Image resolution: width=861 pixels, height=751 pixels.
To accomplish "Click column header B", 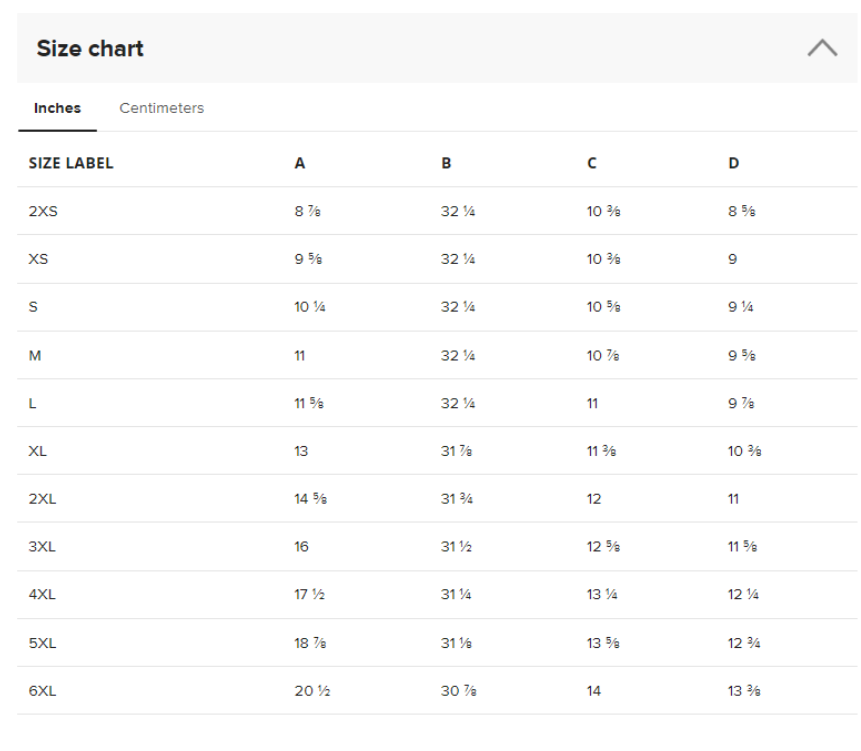I will coord(446,163).
